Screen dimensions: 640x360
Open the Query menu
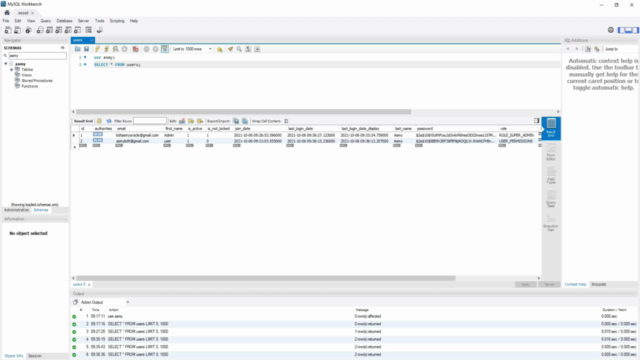click(46, 21)
